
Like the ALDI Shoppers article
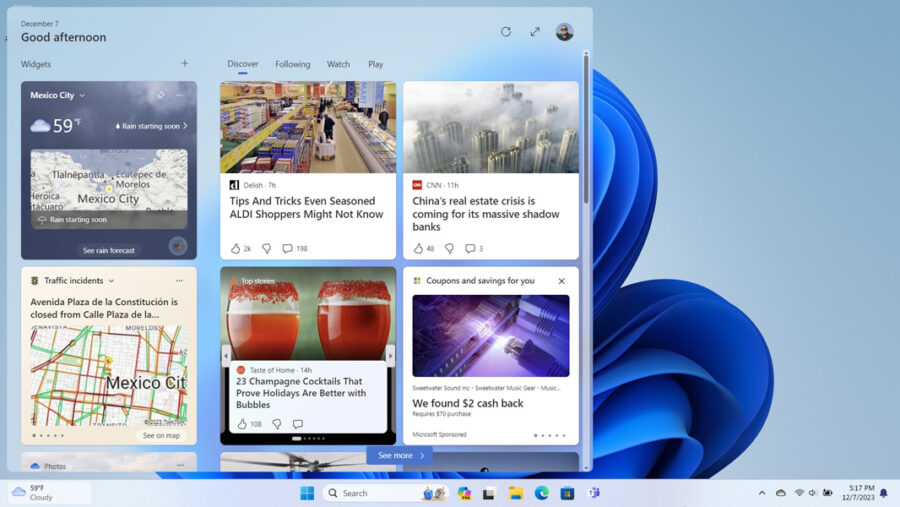click(235, 249)
